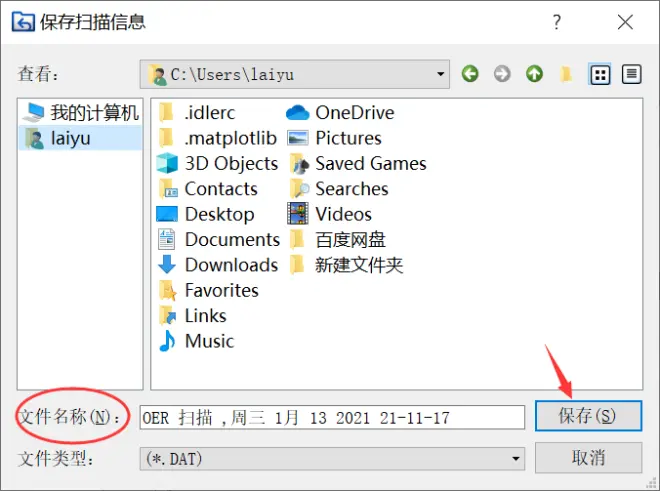The height and width of the screenshot is (491, 660).
Task: Click the ? help button in title bar
Action: [x=557, y=22]
